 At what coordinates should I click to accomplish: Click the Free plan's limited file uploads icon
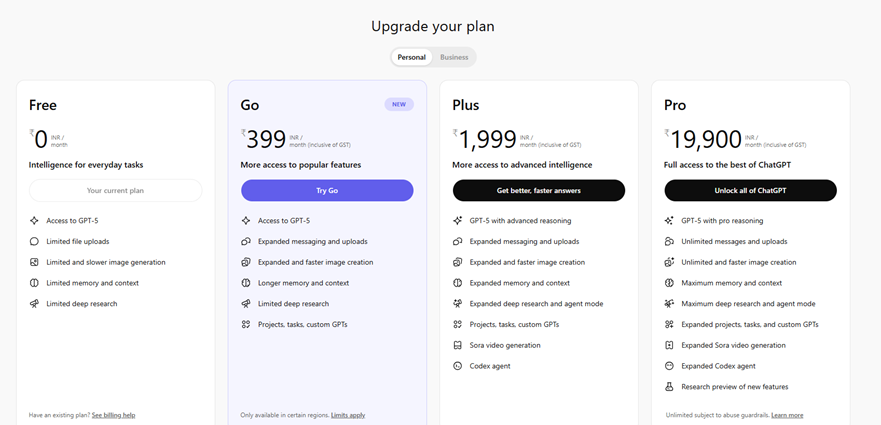pos(34,241)
